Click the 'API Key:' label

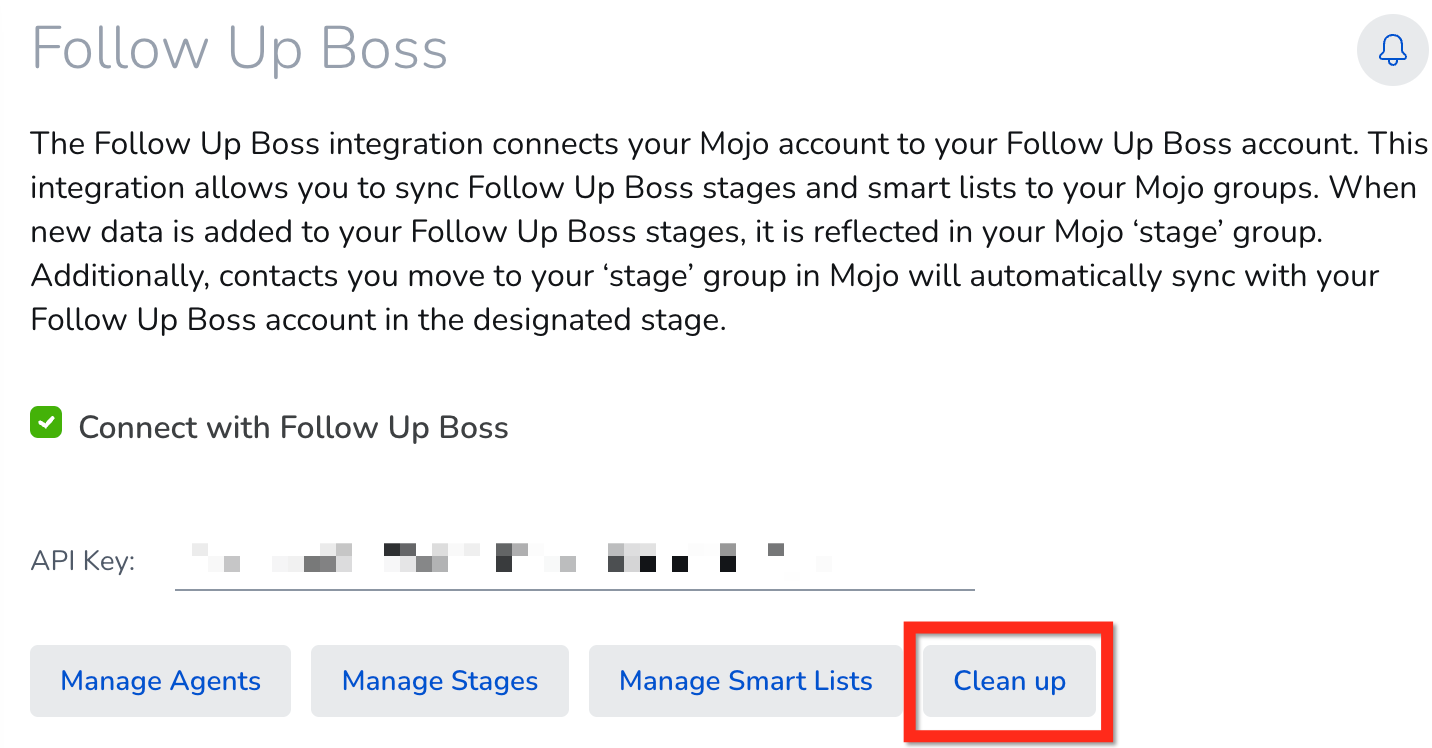tap(83, 561)
